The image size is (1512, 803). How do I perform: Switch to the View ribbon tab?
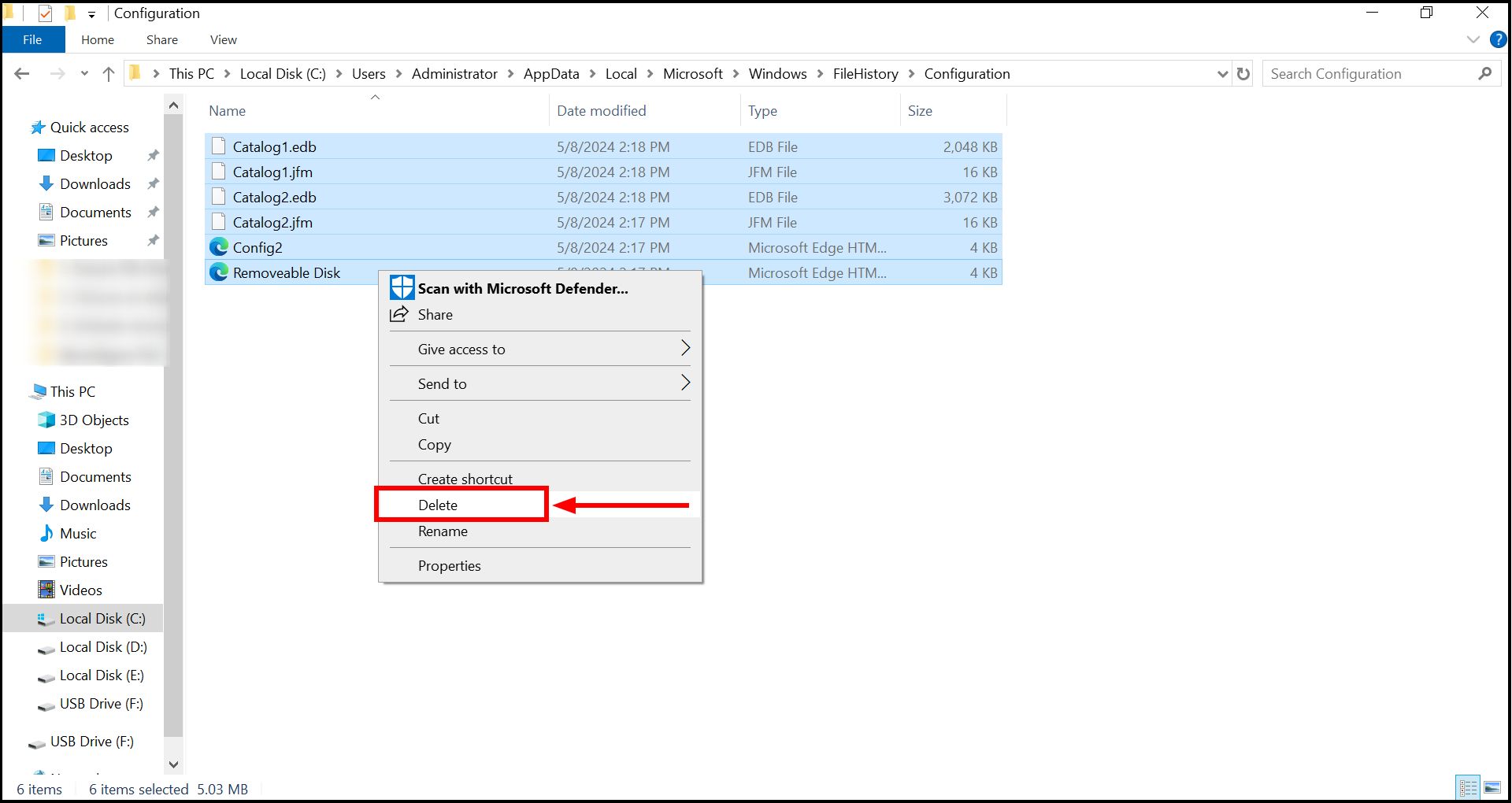tap(224, 39)
